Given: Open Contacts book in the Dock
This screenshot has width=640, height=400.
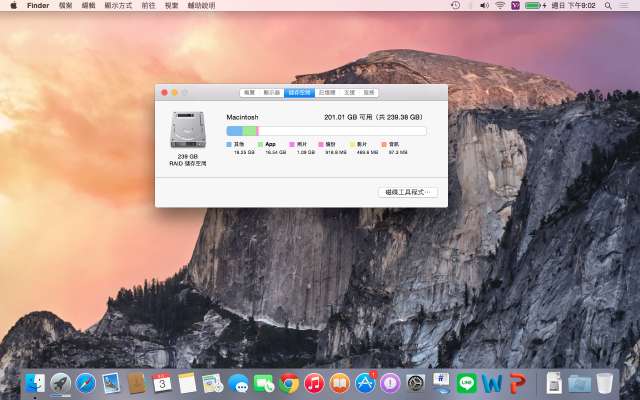Looking at the screenshot, I should (x=136, y=384).
